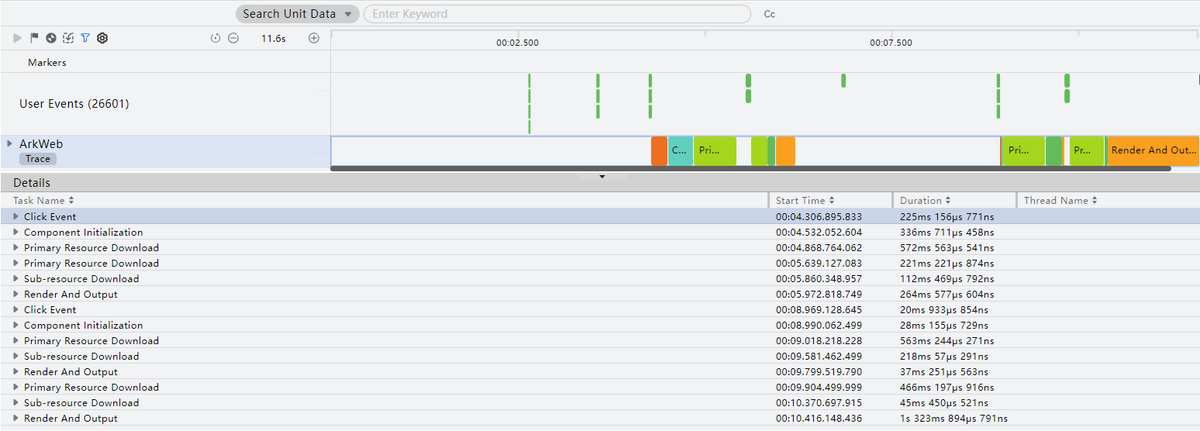Image resolution: width=1200 pixels, height=431 pixels.
Task: Click the reset timeline zoom icon
Action: (x=215, y=38)
